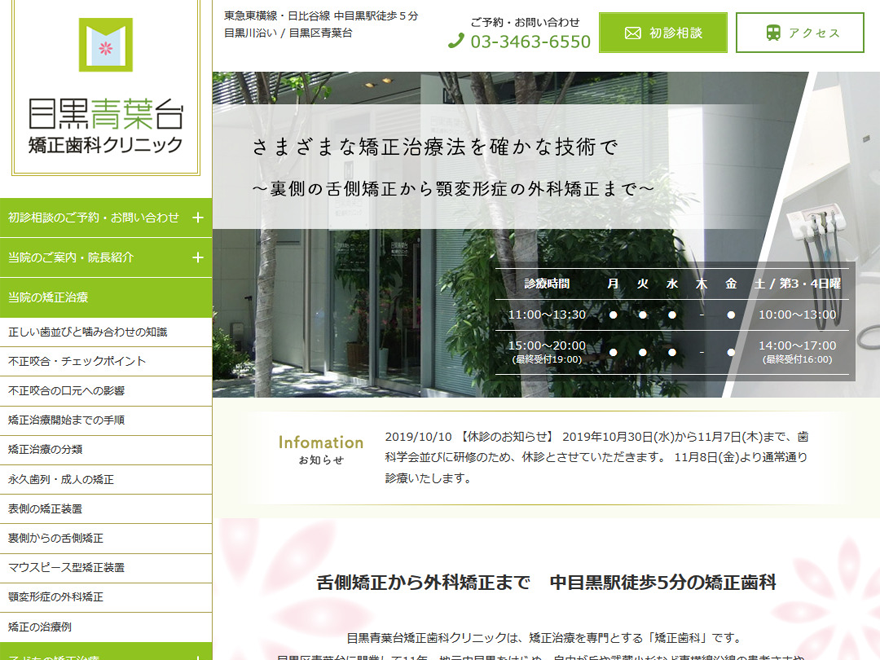The width and height of the screenshot is (880, 660).
Task: Click the train icon on アクセス
Action: click(773, 33)
